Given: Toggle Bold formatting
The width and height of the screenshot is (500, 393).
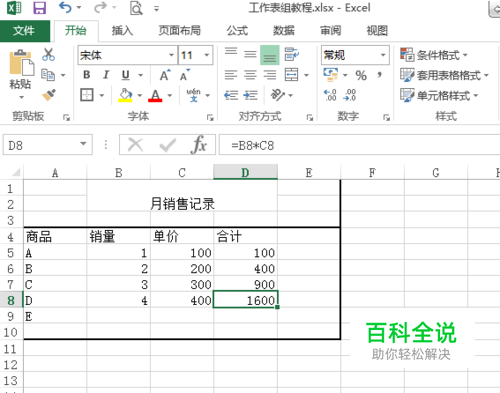Looking at the screenshot, I should point(87,75).
